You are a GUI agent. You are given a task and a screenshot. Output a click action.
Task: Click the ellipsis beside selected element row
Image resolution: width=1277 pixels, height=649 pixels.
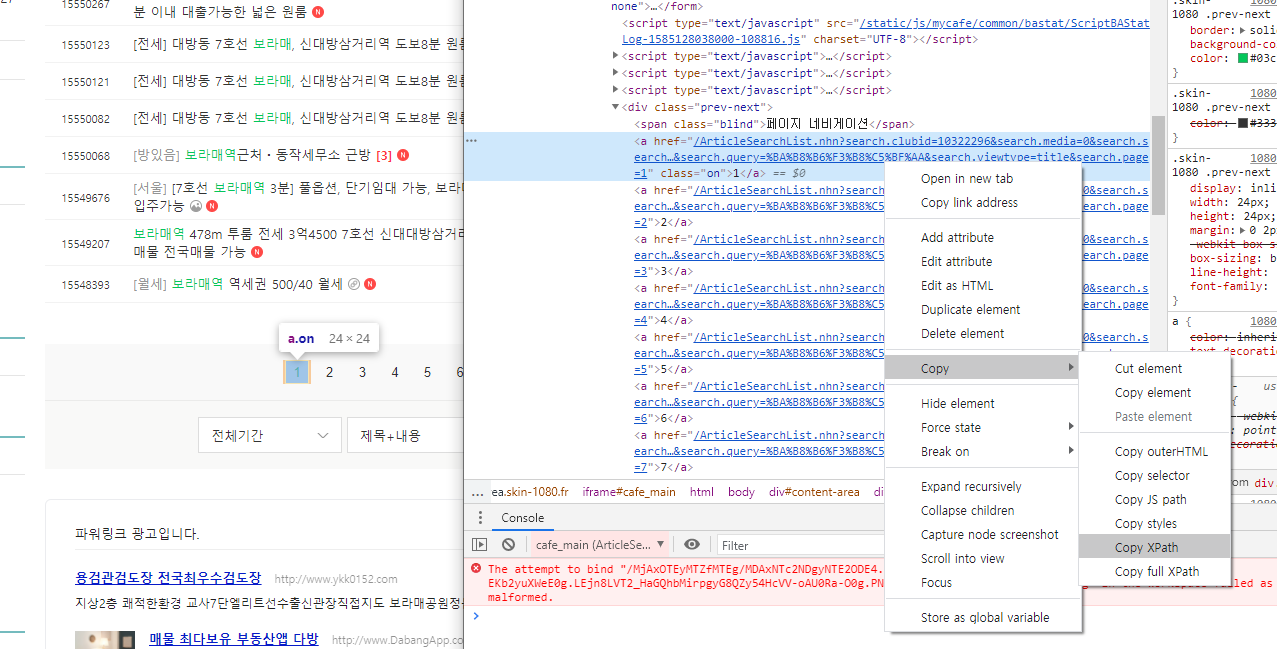[472, 141]
